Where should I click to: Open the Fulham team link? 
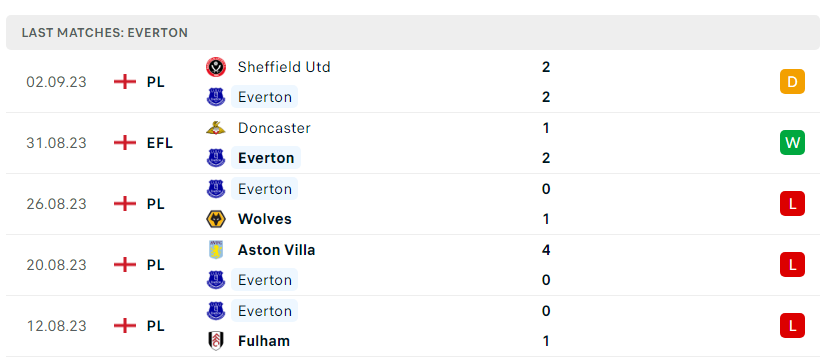[x=264, y=341]
